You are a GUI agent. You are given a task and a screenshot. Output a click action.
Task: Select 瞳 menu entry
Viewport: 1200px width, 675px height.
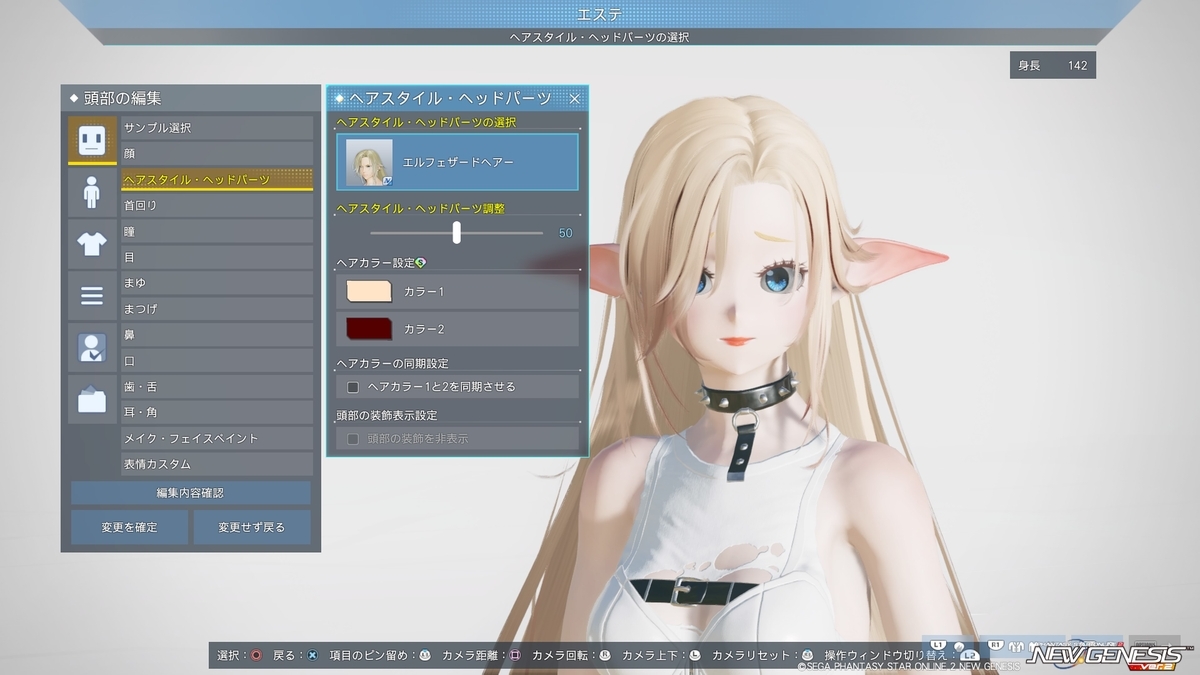217,231
